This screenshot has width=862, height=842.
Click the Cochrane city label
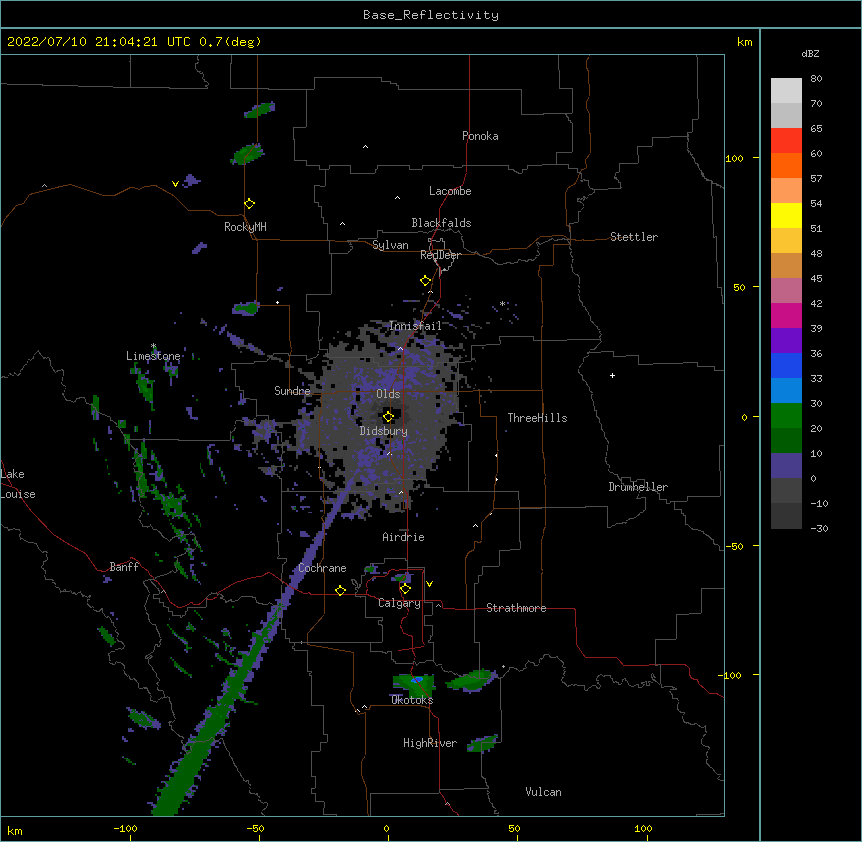(x=322, y=568)
